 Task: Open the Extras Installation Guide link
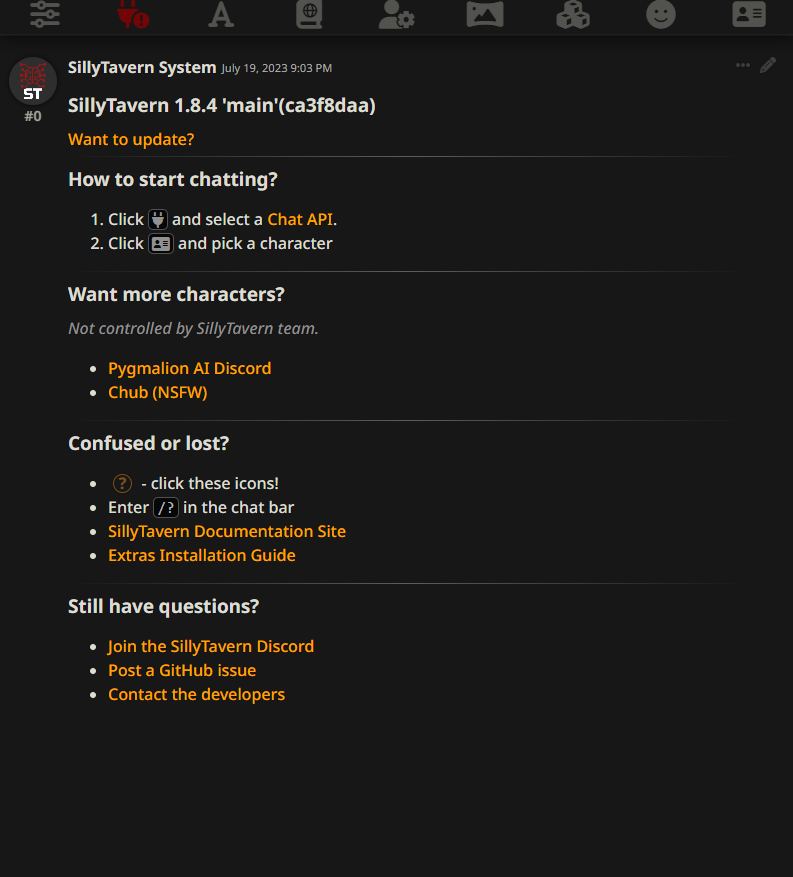coord(201,555)
